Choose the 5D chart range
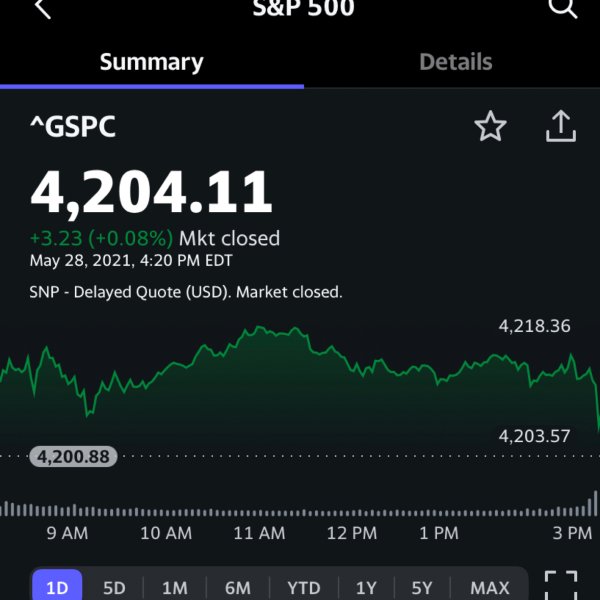 (x=114, y=587)
